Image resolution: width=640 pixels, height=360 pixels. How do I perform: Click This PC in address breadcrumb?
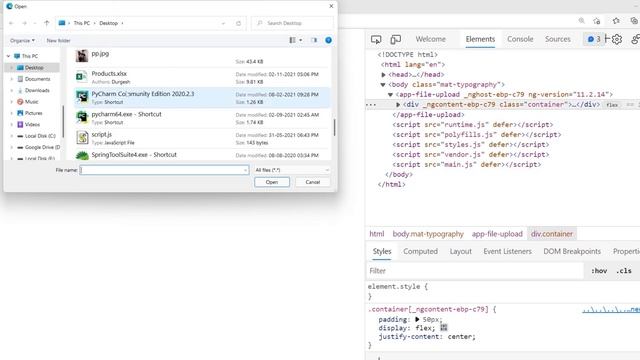click(x=82, y=23)
